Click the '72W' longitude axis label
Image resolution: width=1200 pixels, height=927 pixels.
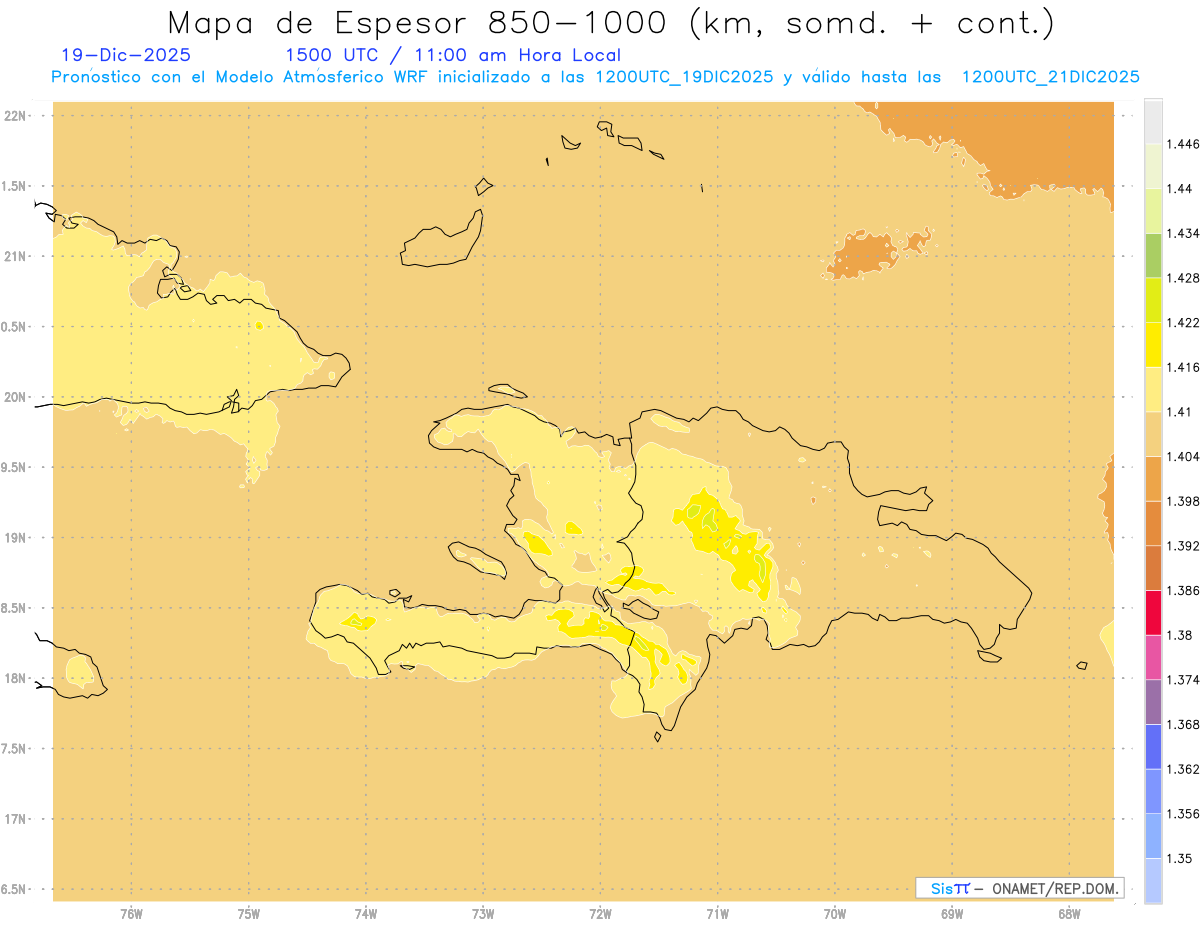pyautogui.click(x=600, y=914)
